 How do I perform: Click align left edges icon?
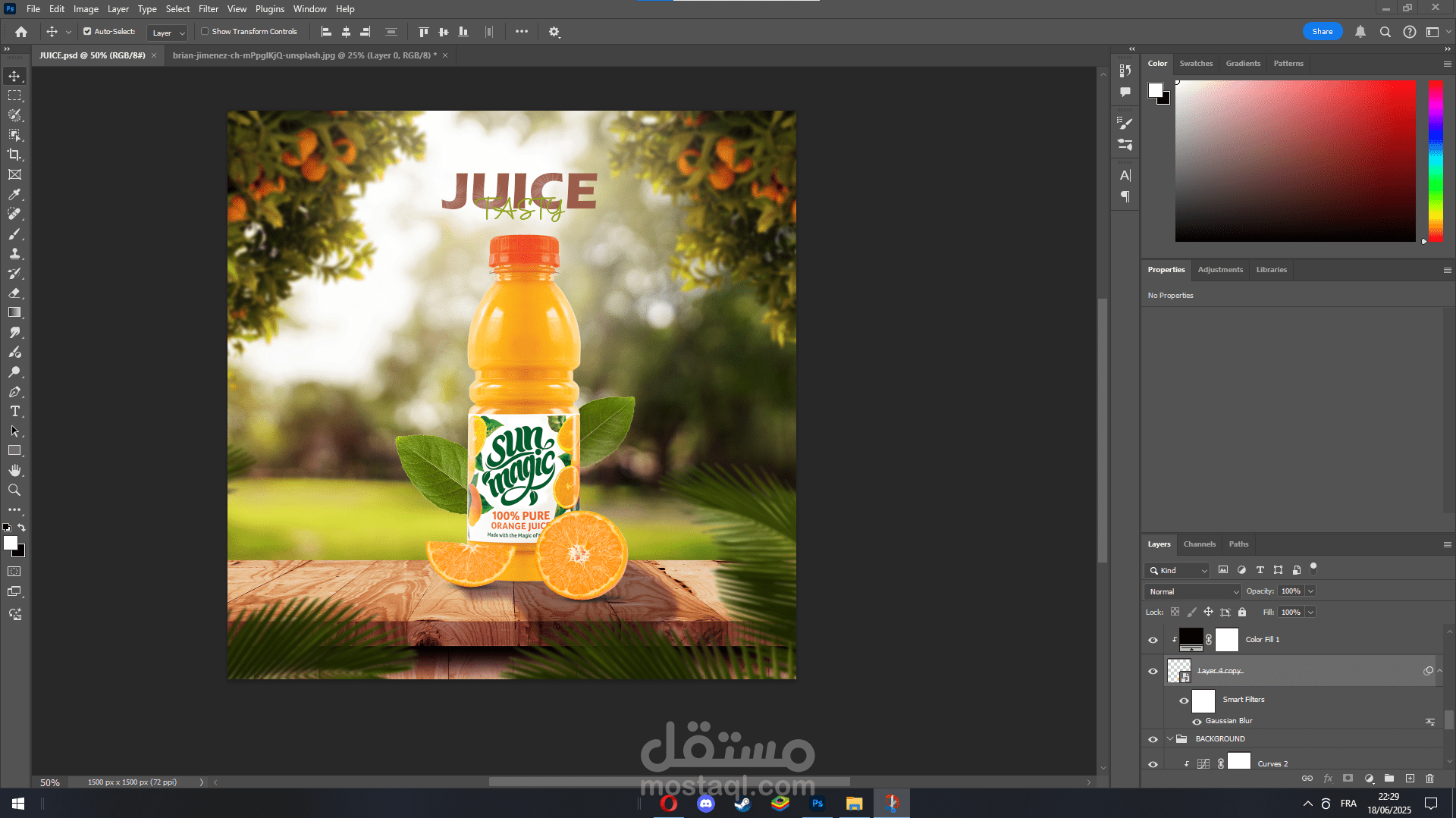click(326, 32)
